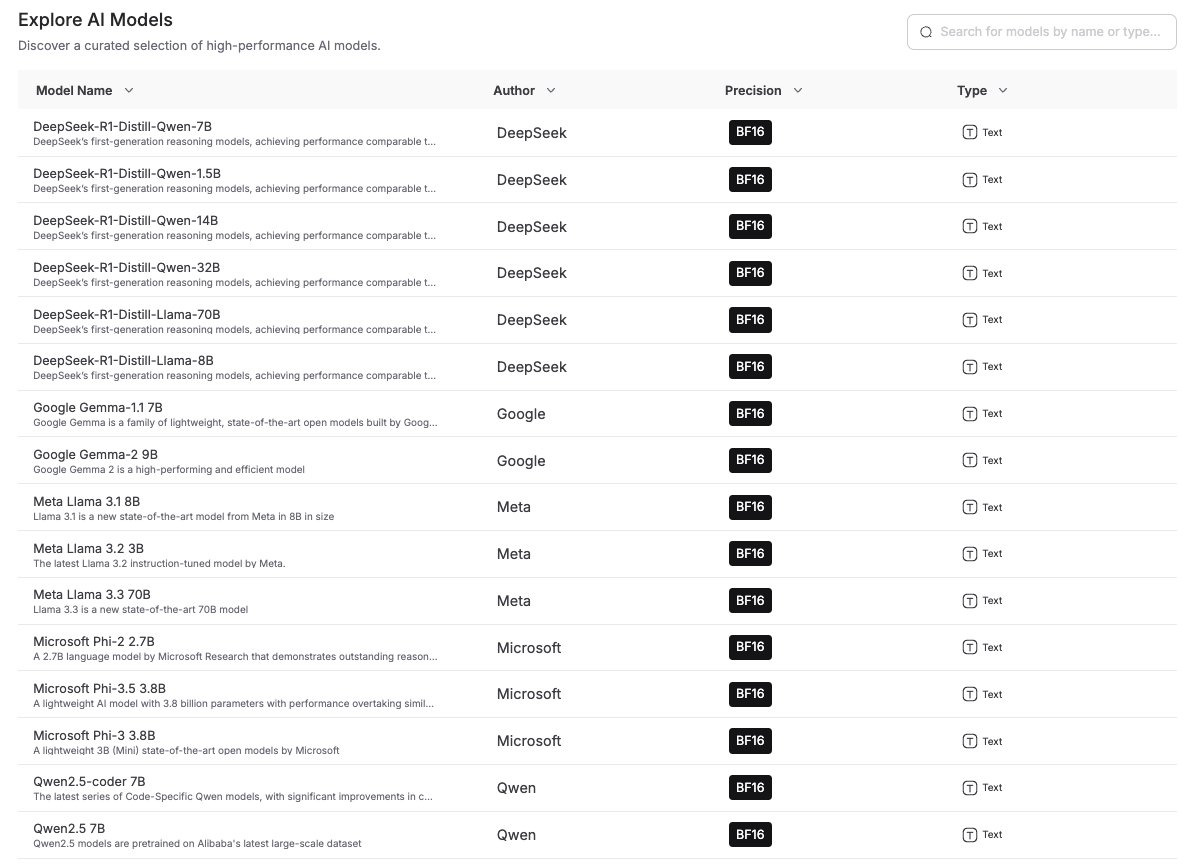The image size is (1186, 867).
Task: Open the DeepSeek-R1-Distill-Qwen-7B model
Action: 123,126
